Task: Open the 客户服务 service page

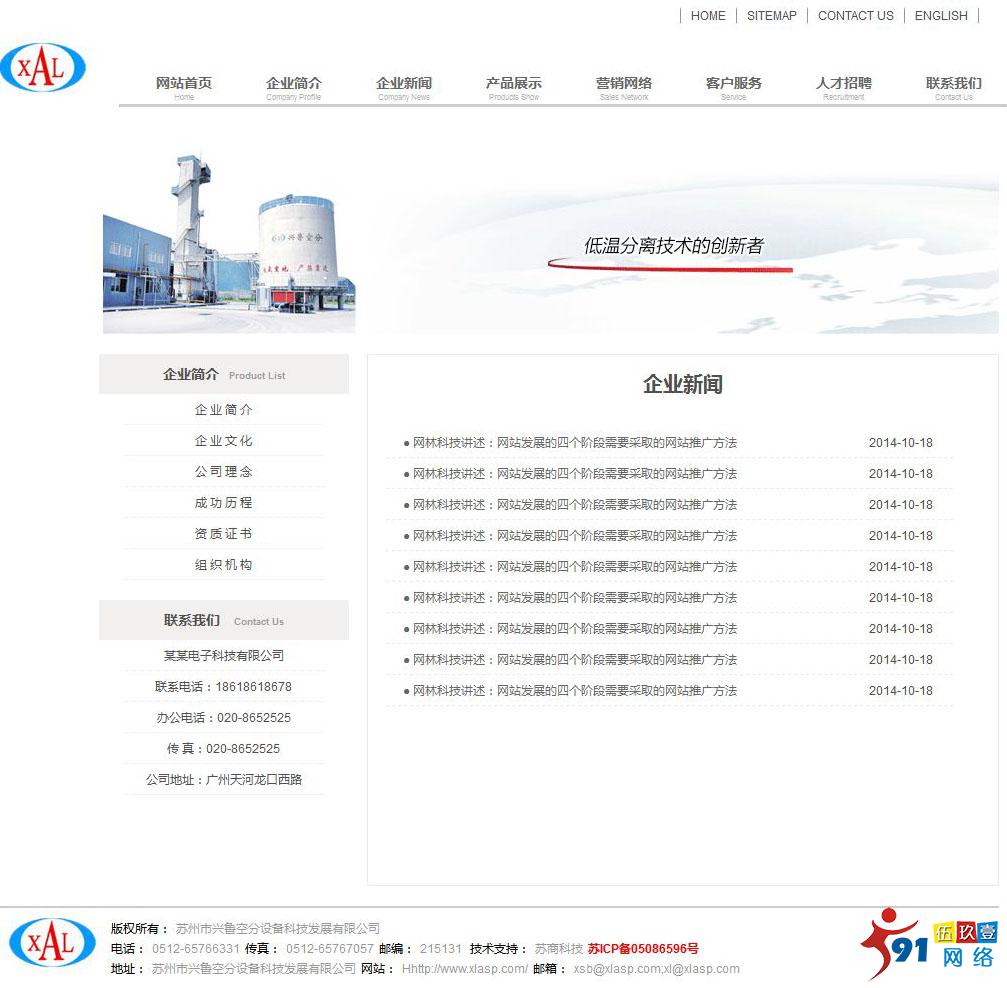Action: (732, 86)
